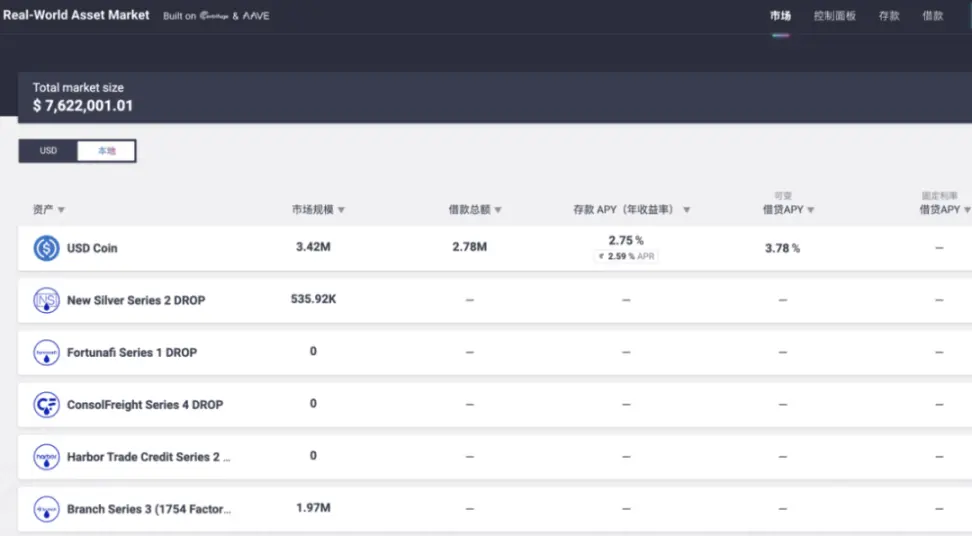Click the 2.59 % APR badge
The width and height of the screenshot is (972, 536).
pos(626,256)
